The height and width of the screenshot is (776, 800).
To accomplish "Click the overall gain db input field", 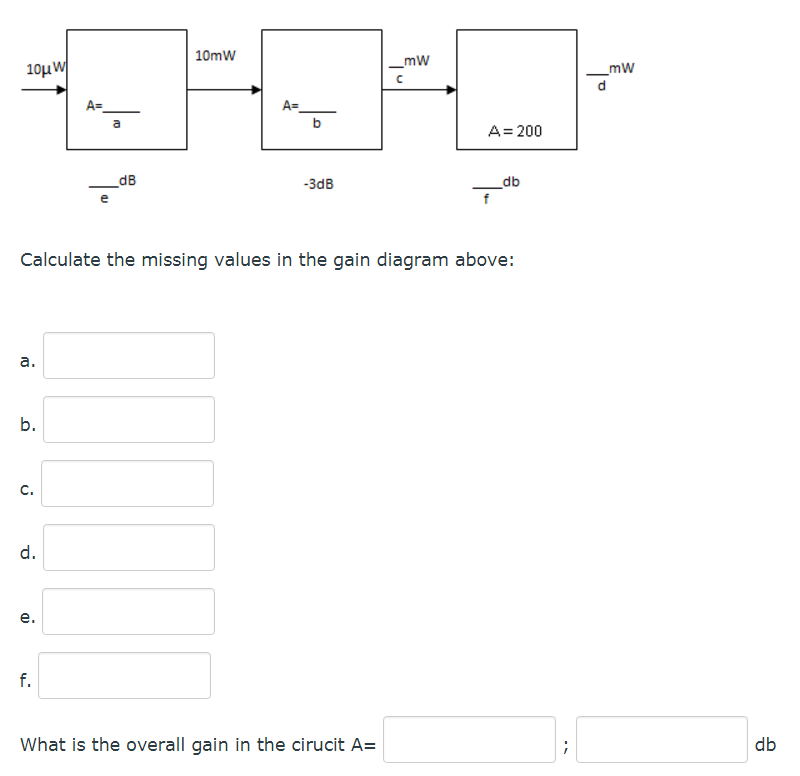I will pyautogui.click(x=662, y=740).
